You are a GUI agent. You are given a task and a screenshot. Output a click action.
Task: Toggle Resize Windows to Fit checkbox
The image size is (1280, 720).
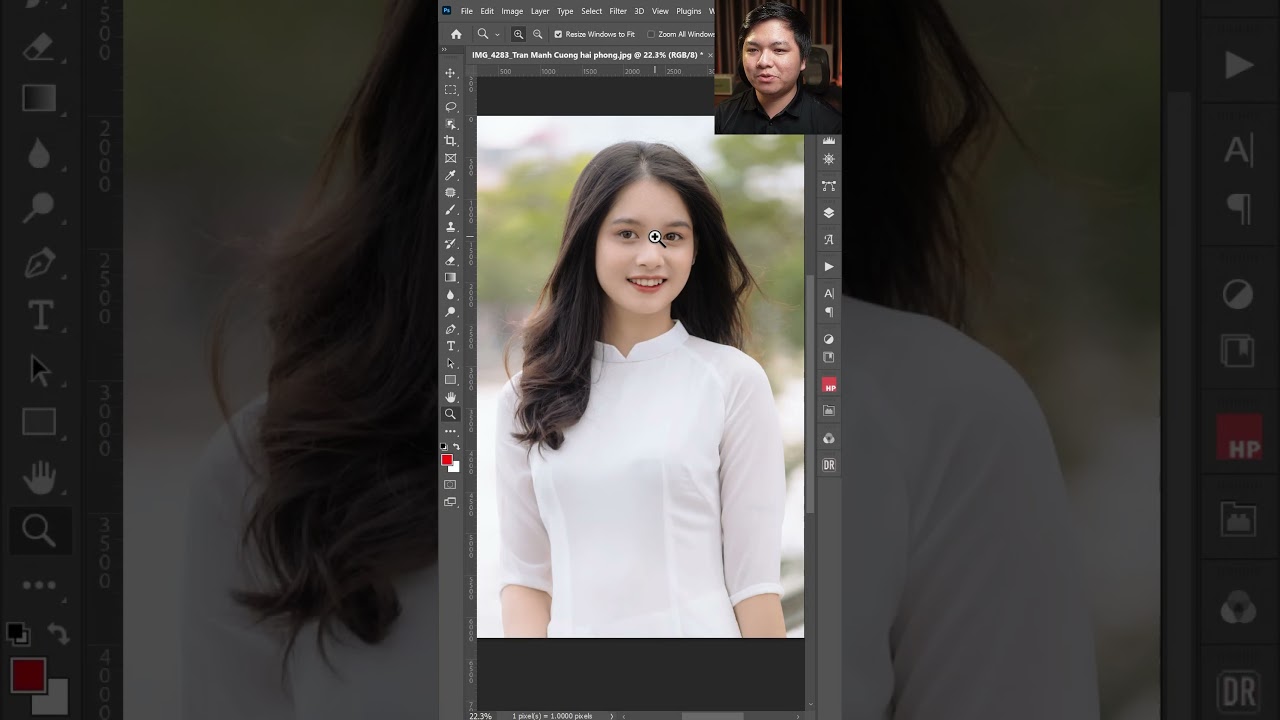[558, 34]
